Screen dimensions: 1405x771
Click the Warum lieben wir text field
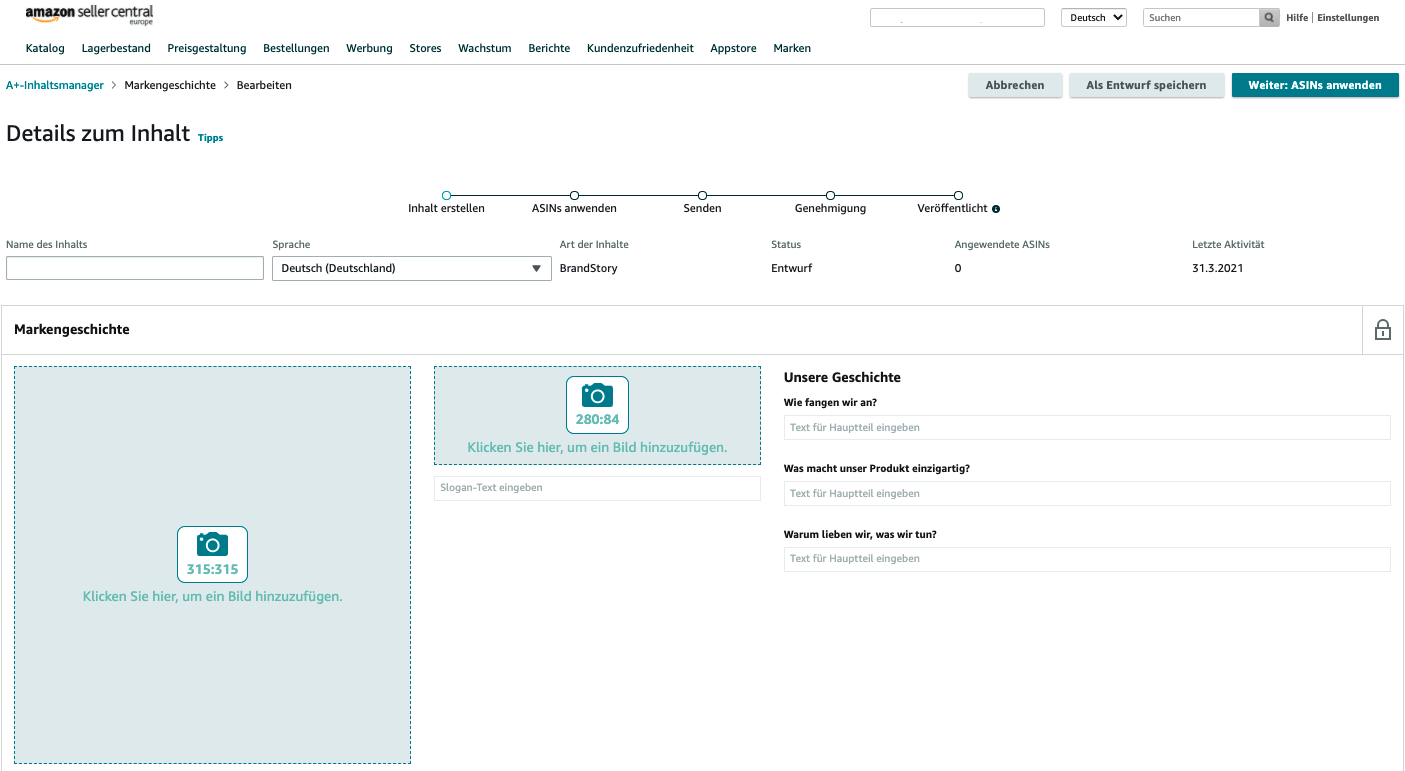point(1087,559)
